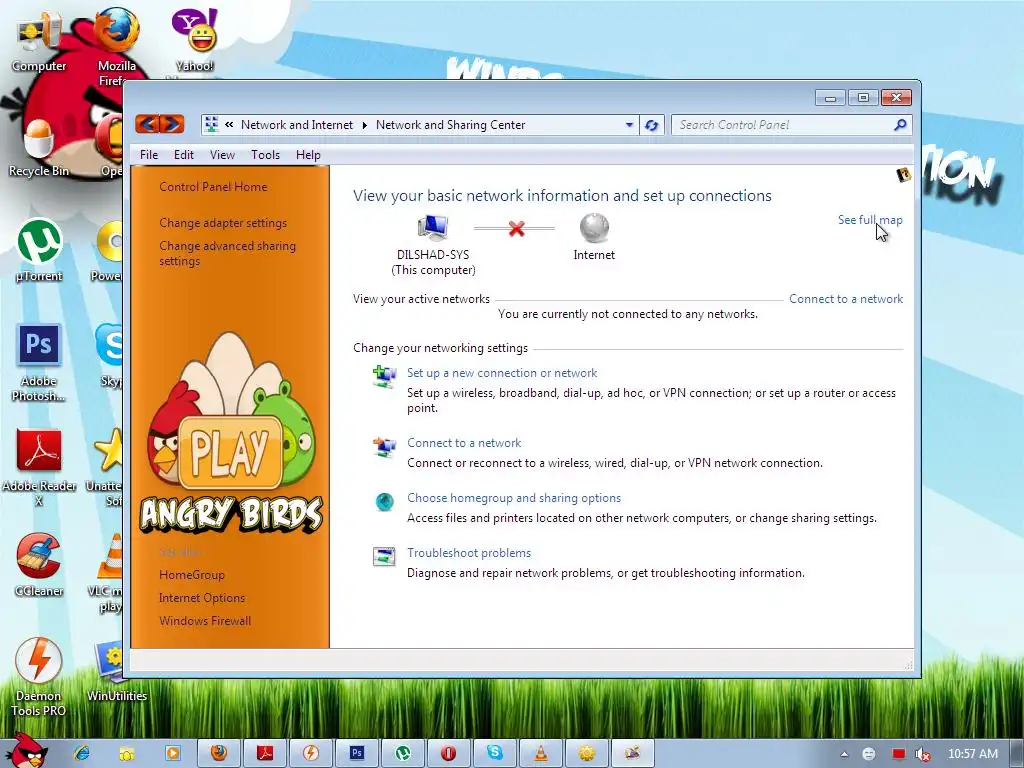Screen dimensions: 1024x768
Task: Click the help icon at top right of pane
Action: click(x=903, y=174)
